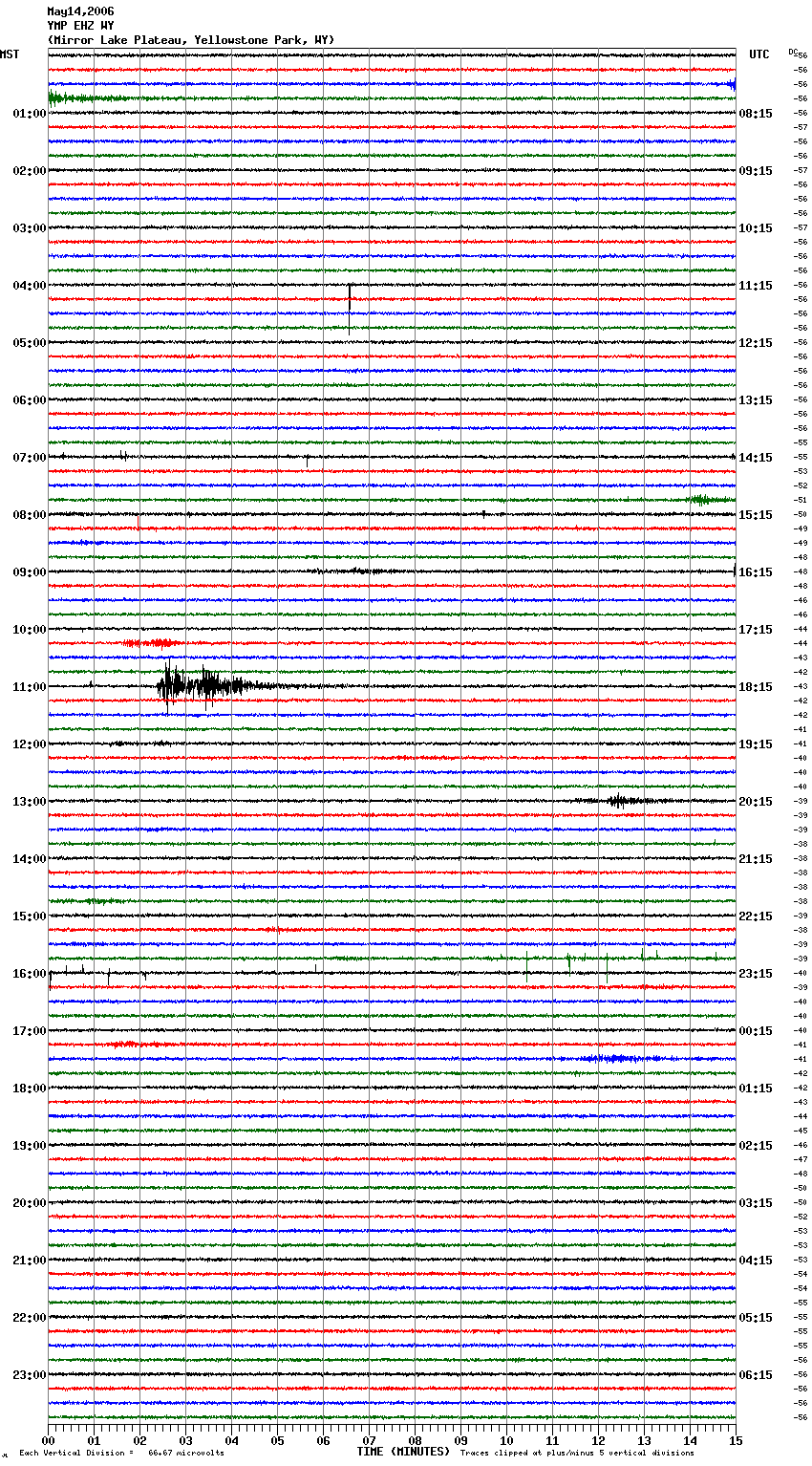Select the 02:00 MST row label
The width and height of the screenshot is (812, 1466).
coord(30,171)
